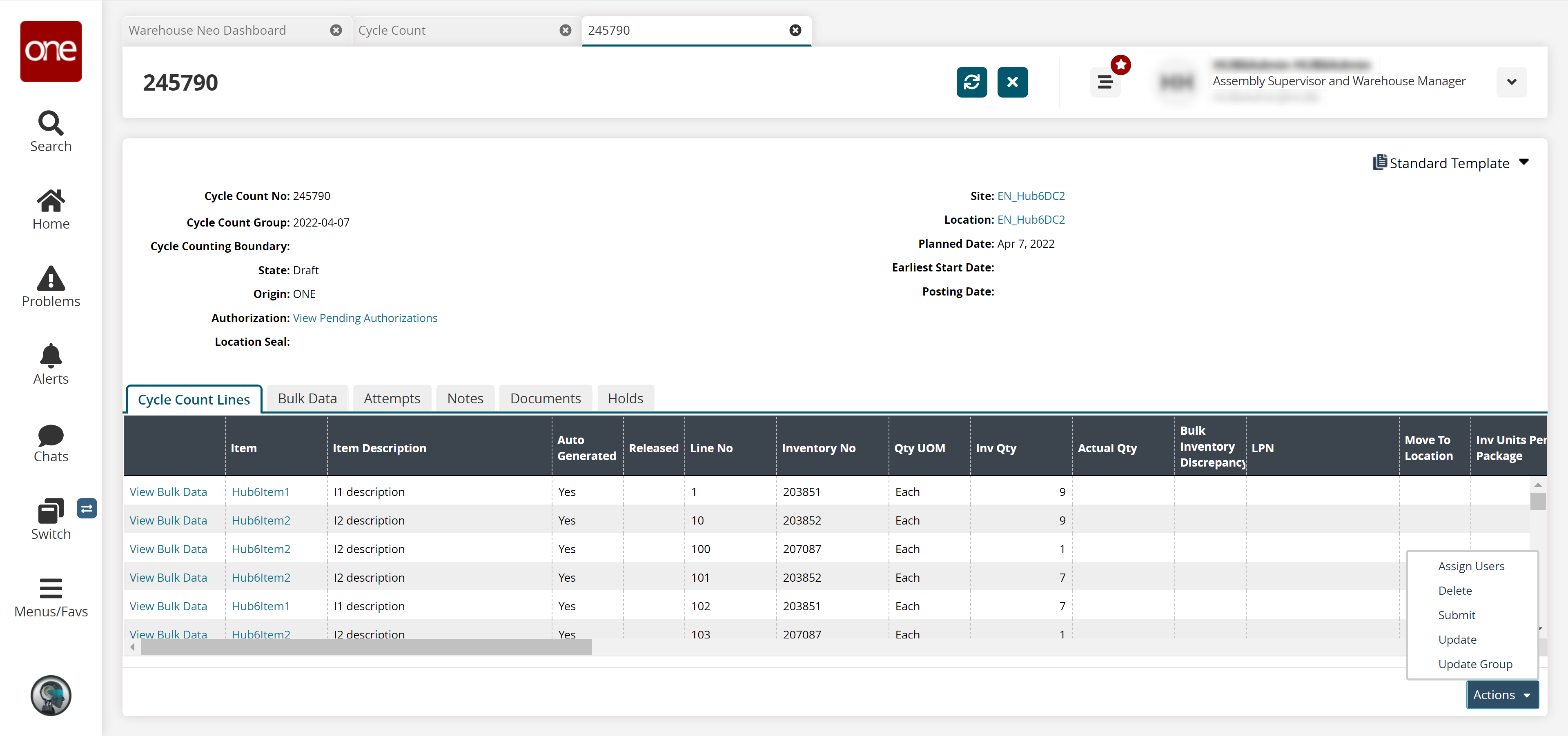The height and width of the screenshot is (736, 1568).
Task: Go to Home via sidebar icon
Action: pyautogui.click(x=51, y=201)
